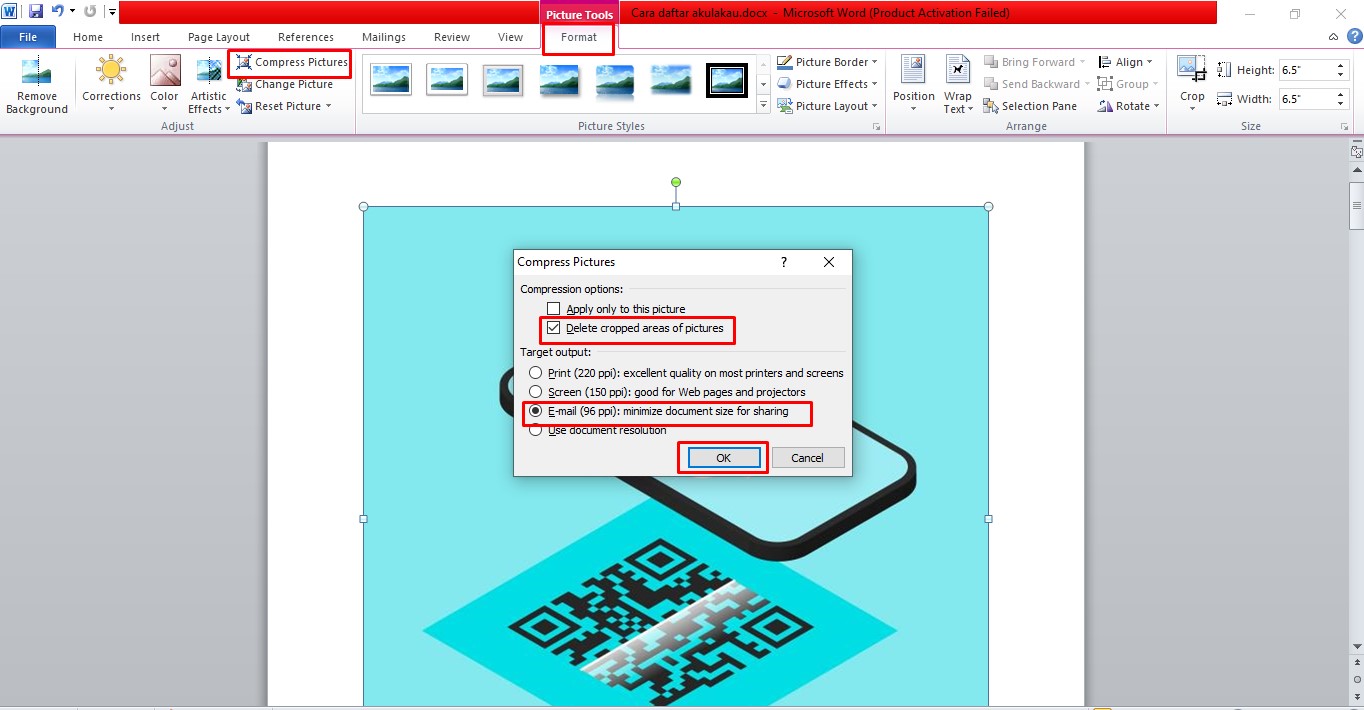Open Artistic Effects gallery
Screen dimensions: 1364x710
209,84
